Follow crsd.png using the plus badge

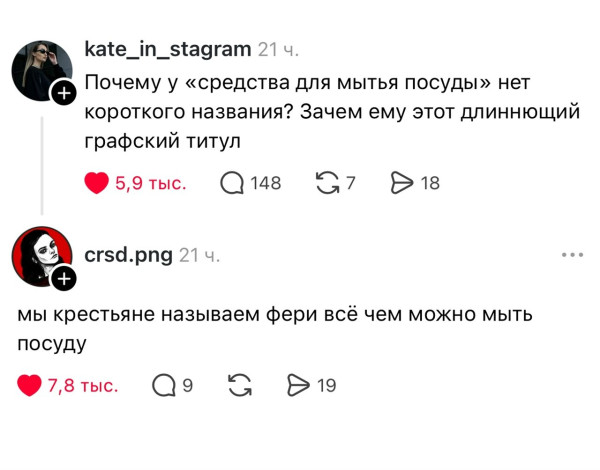[63, 277]
